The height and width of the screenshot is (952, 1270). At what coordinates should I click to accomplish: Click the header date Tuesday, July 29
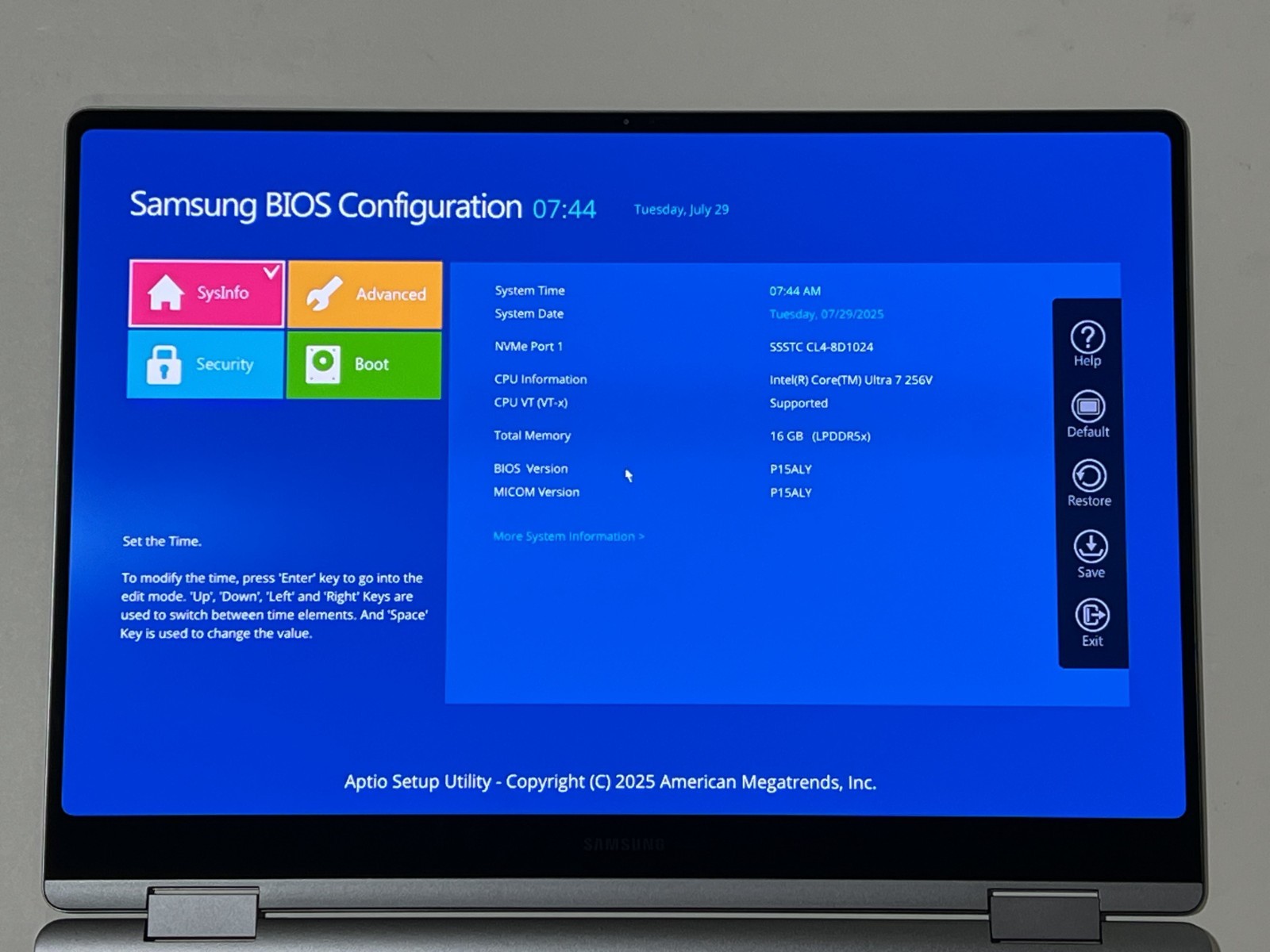point(681,209)
